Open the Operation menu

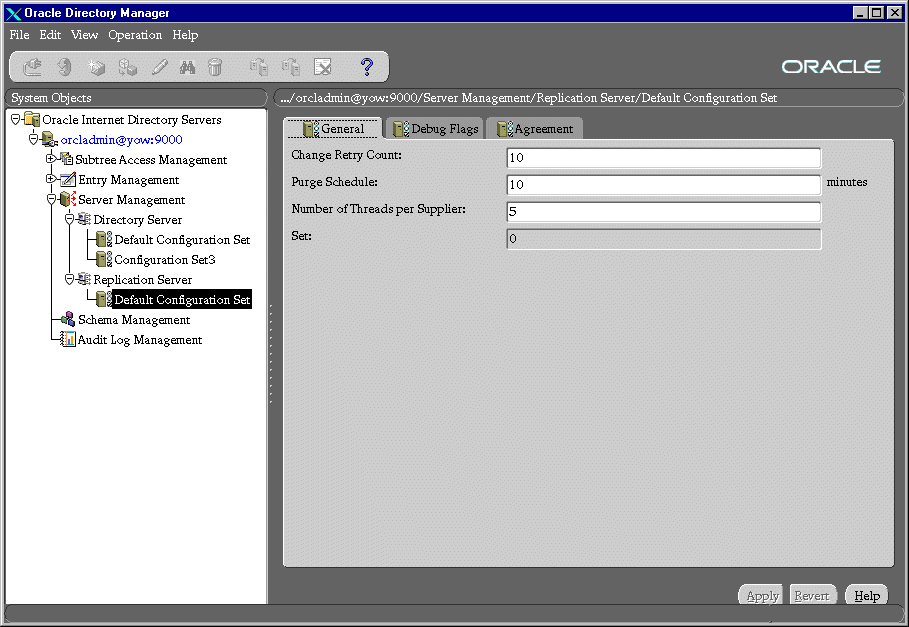[135, 35]
